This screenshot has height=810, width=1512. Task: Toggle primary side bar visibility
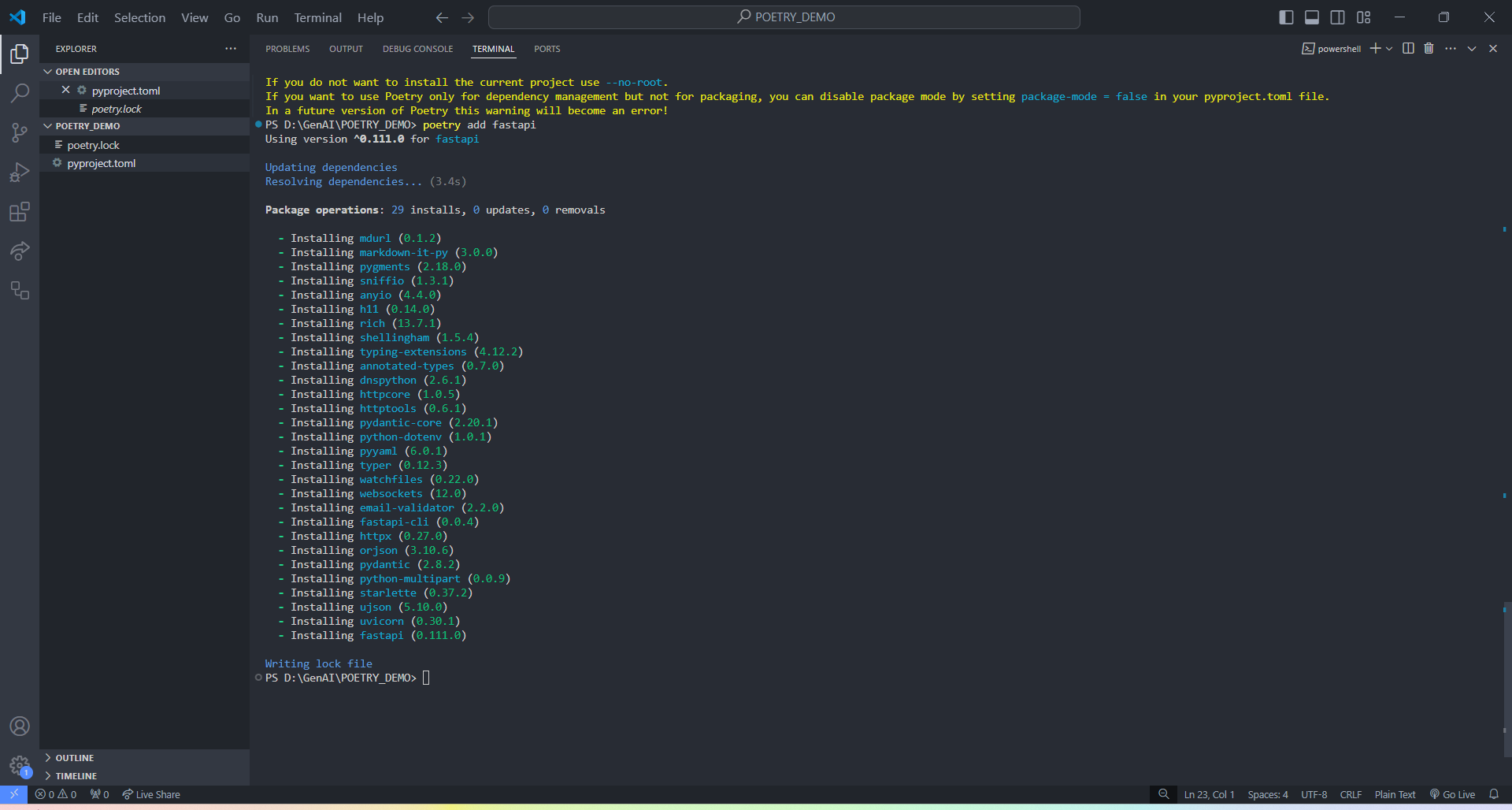tap(1286, 17)
